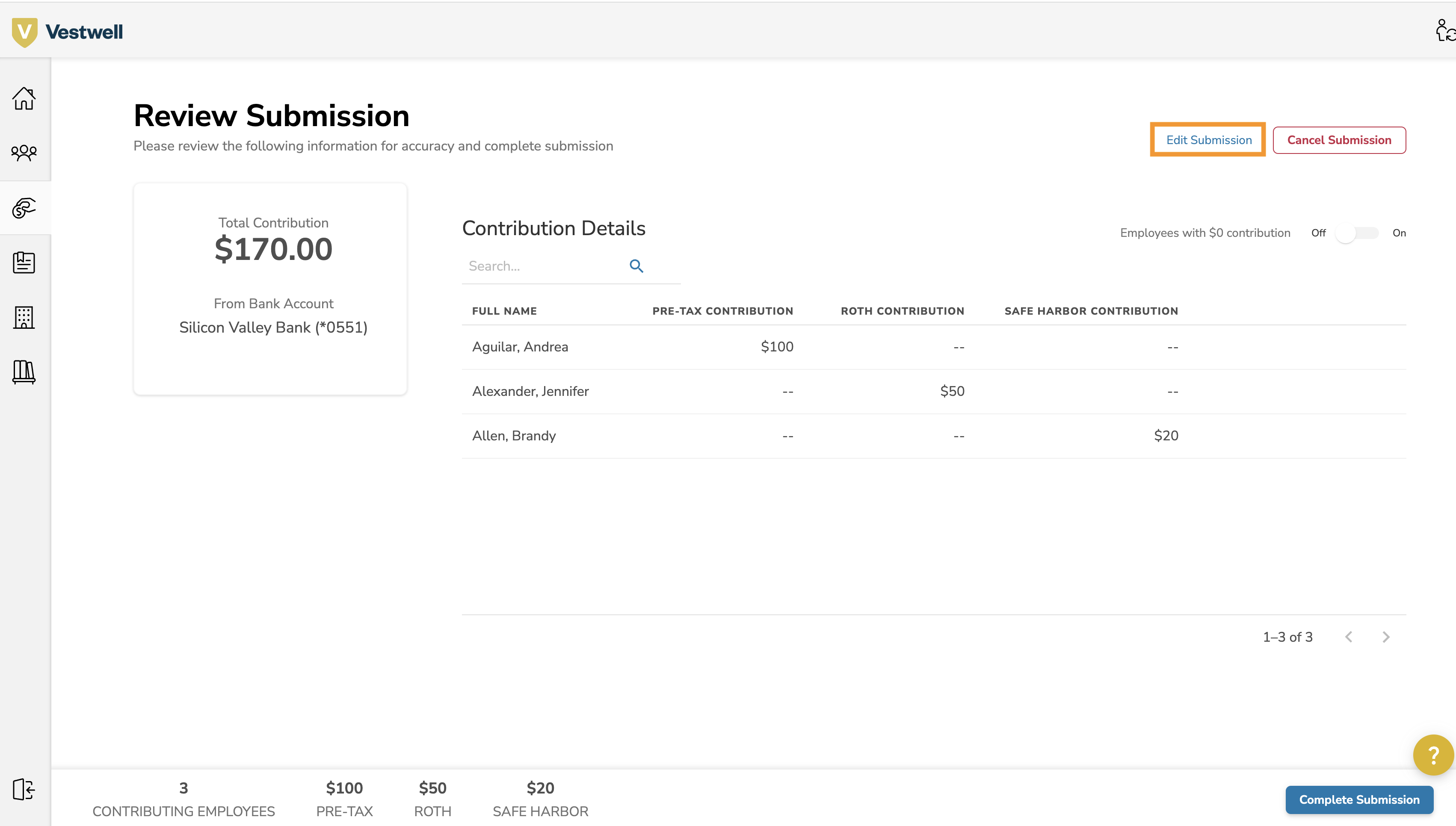Open the Employees group icon

point(24,153)
